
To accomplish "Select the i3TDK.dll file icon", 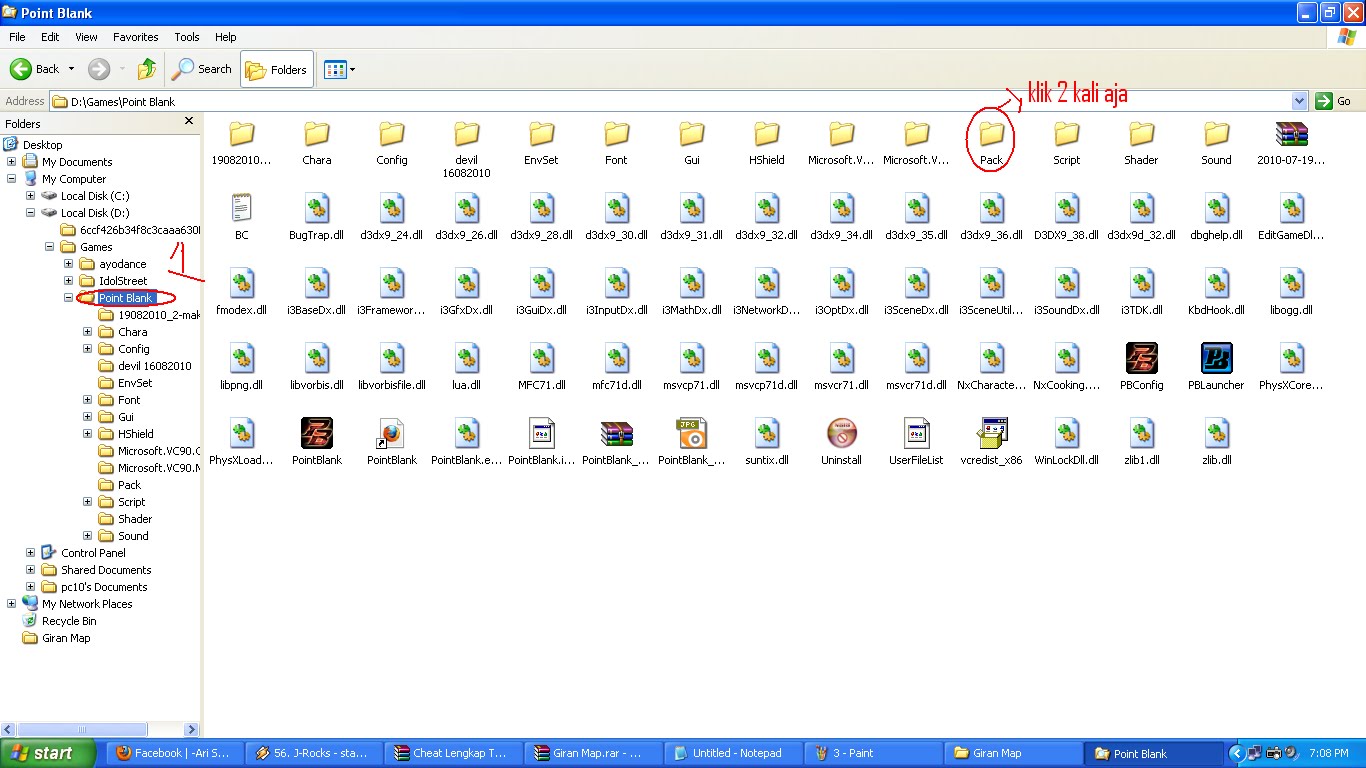I will tap(1141, 283).
